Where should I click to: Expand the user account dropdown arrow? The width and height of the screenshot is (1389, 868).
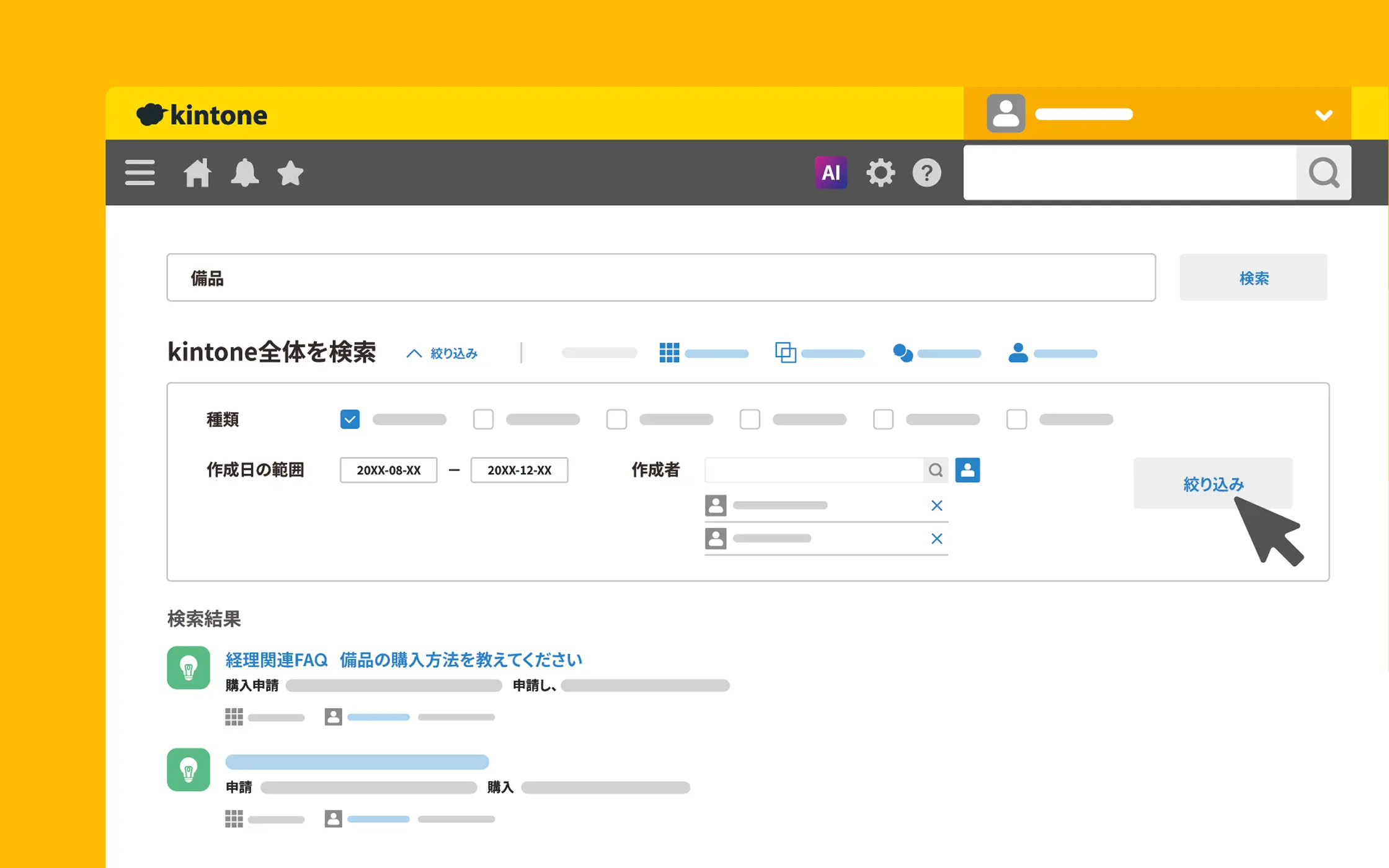(x=1323, y=115)
